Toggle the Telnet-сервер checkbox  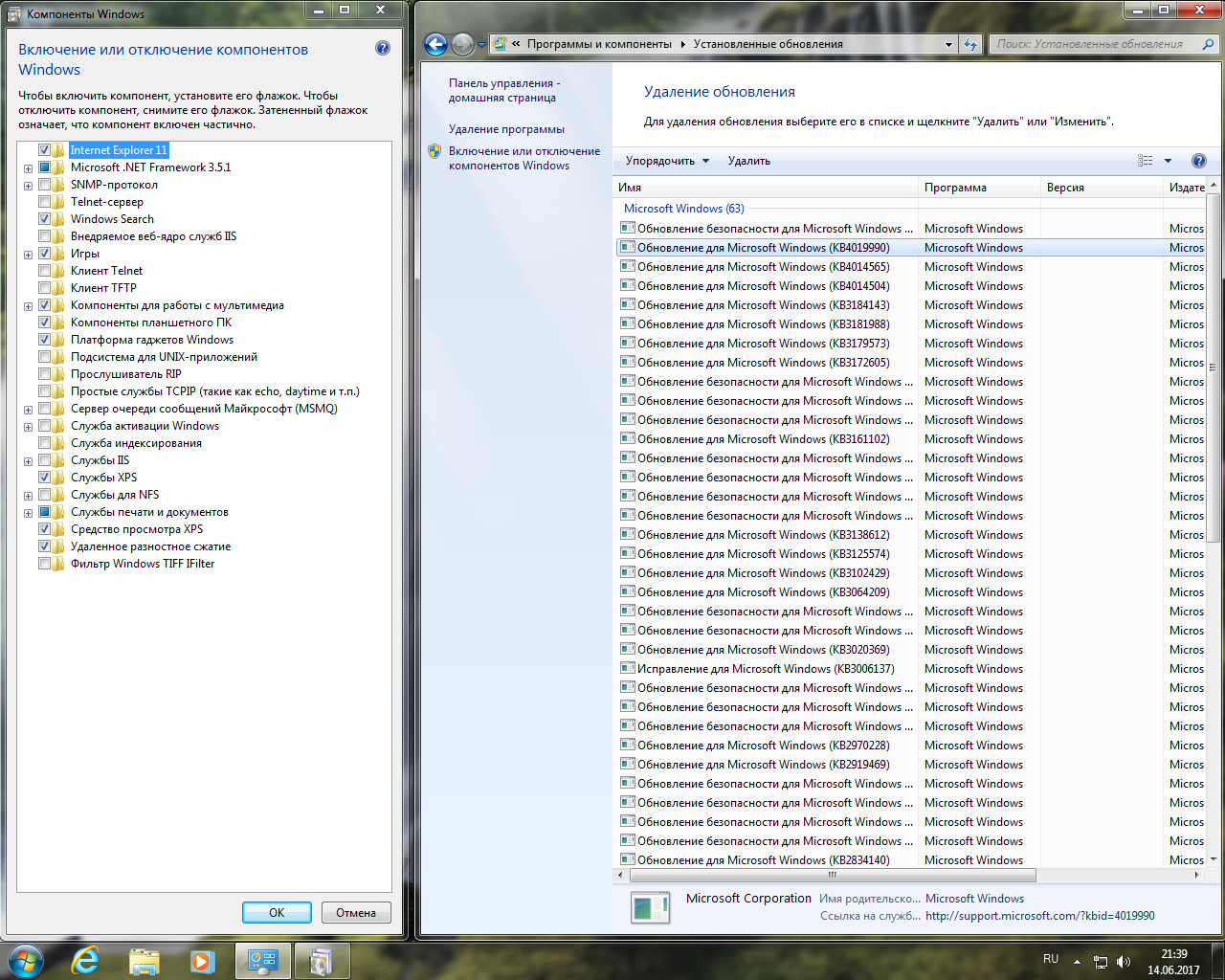(44, 202)
